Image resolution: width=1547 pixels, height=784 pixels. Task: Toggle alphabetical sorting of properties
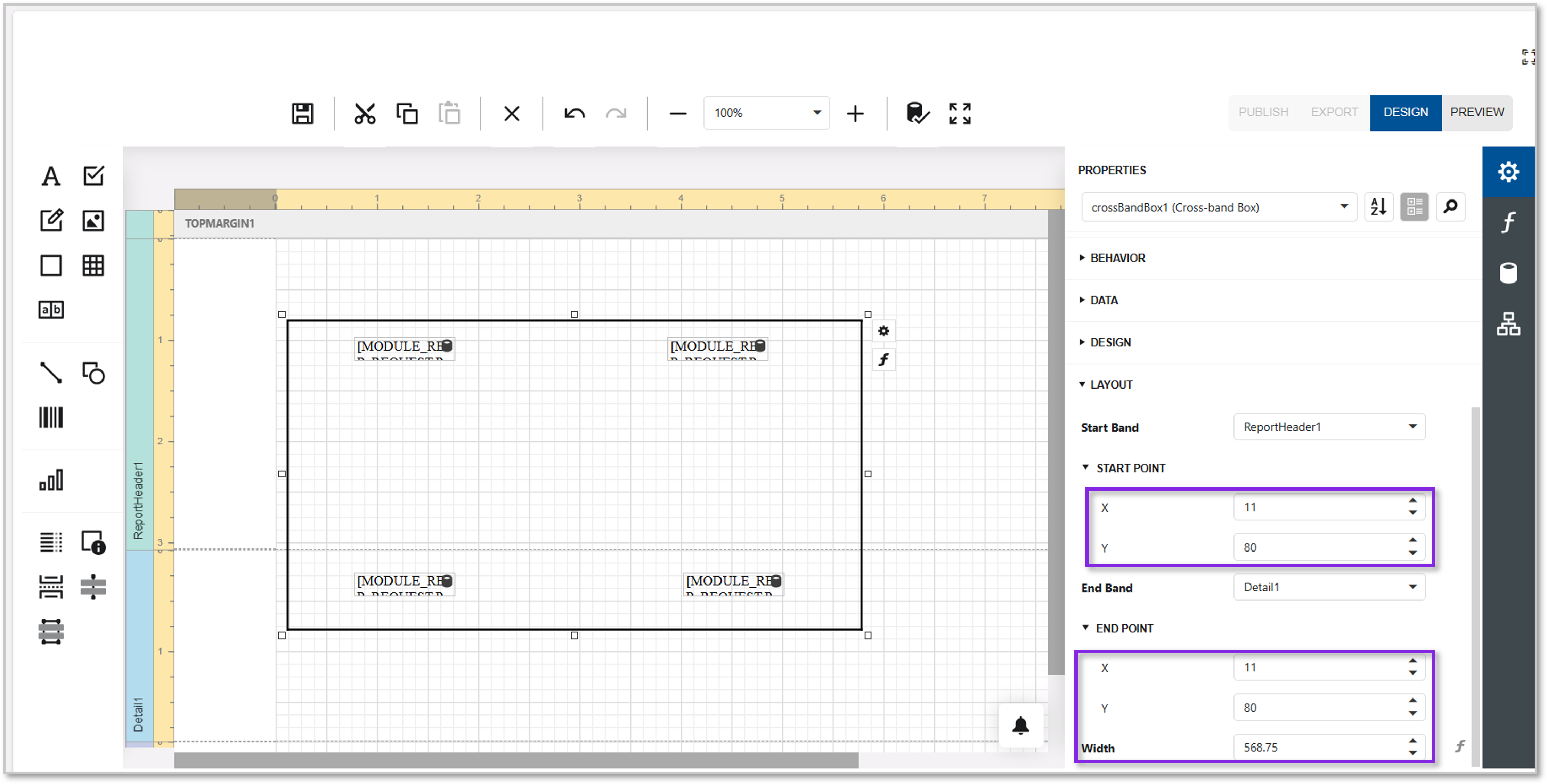tap(1379, 206)
